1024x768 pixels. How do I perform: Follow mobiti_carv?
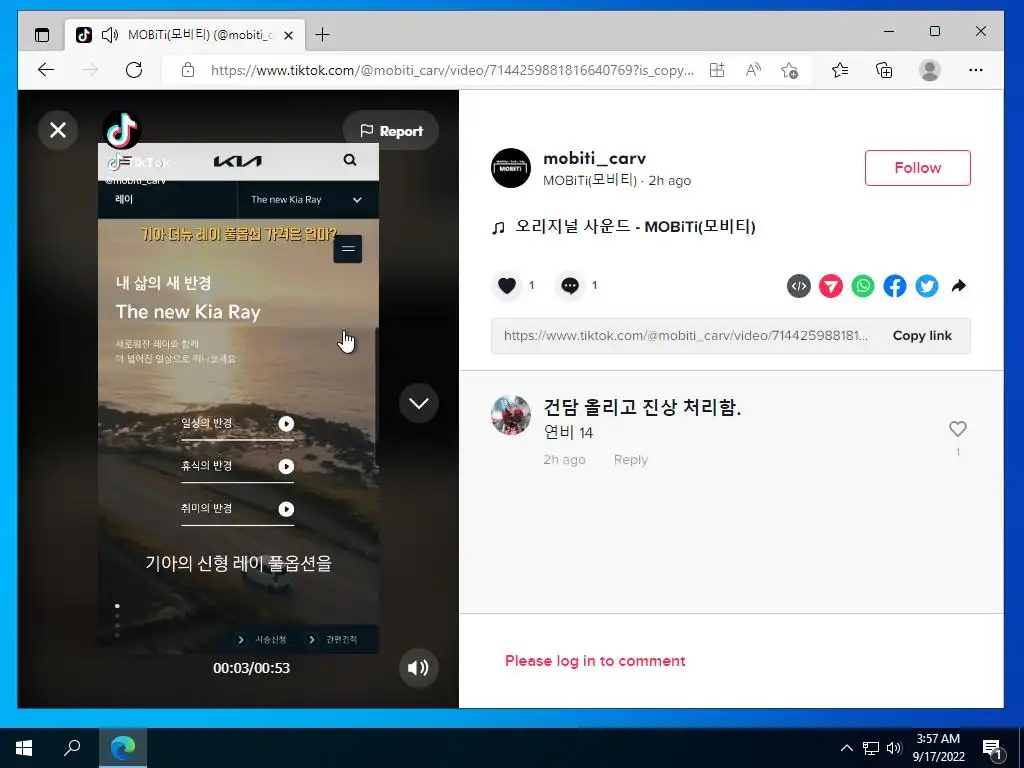[918, 168]
